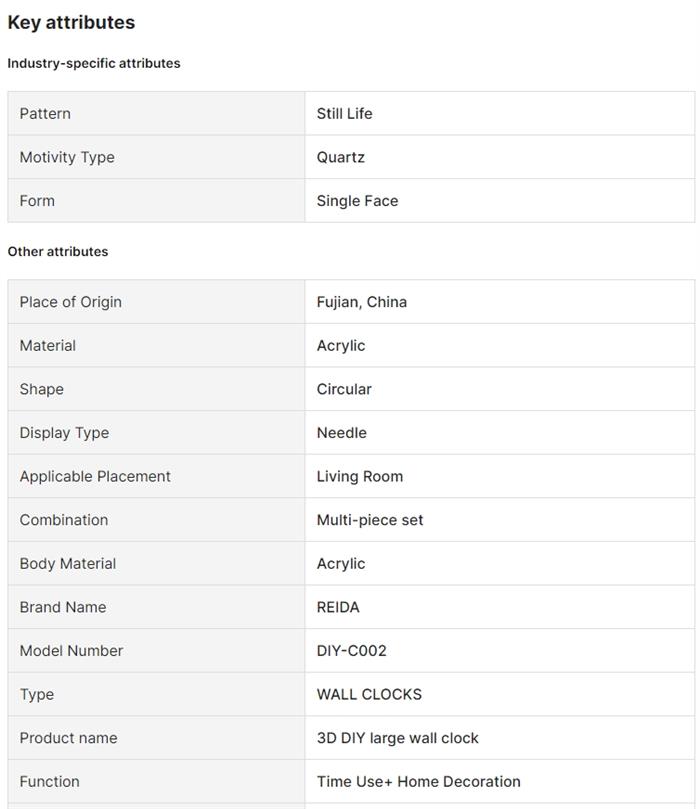The height and width of the screenshot is (809, 700).
Task: Click the Place of Origin label
Action: click(70, 302)
